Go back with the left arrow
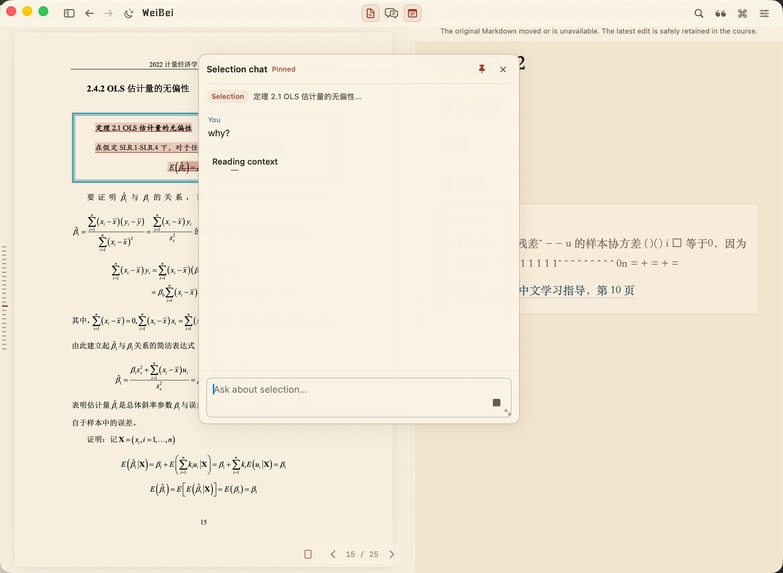783x573 pixels. tap(89, 13)
